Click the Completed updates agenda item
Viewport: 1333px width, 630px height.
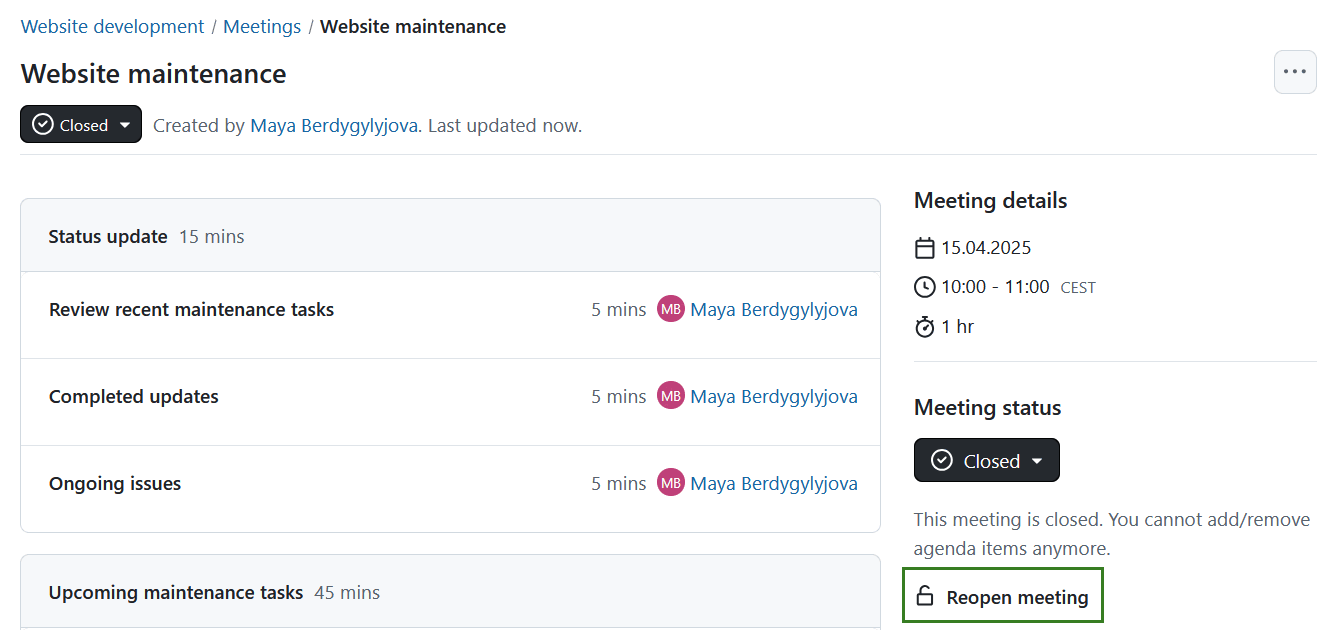pos(133,396)
